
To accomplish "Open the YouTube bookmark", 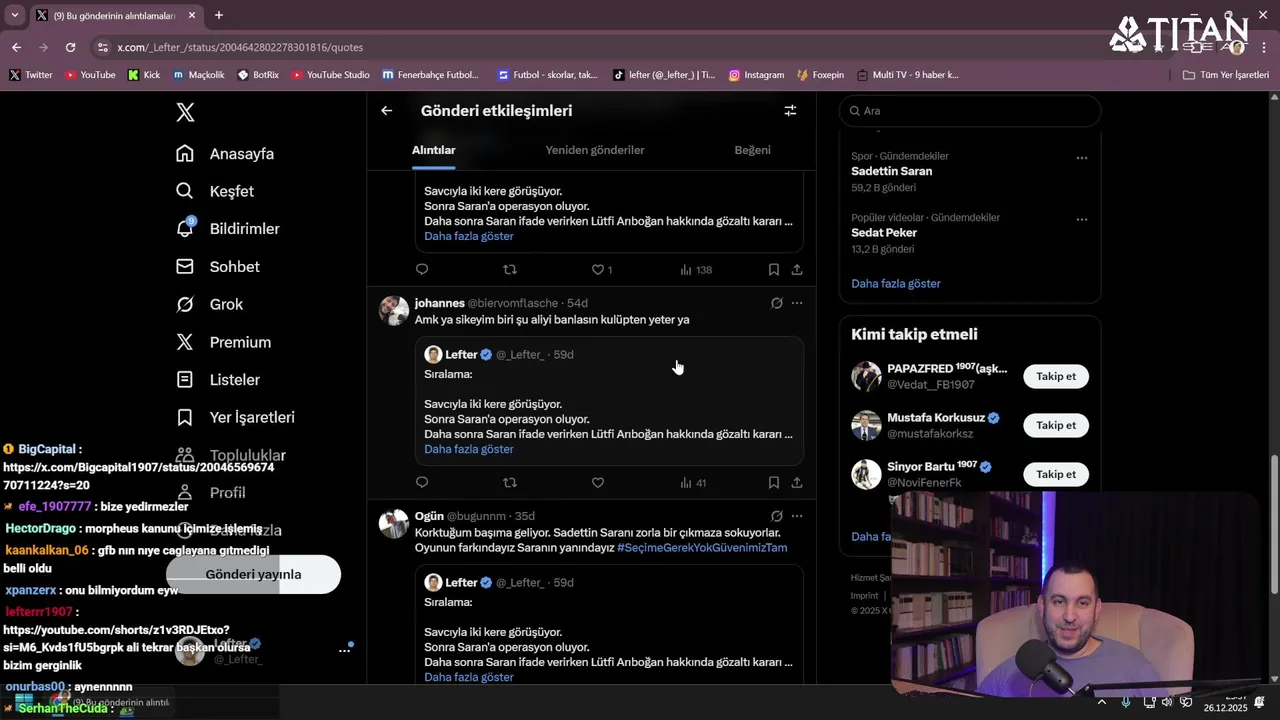I will click(x=90, y=75).
